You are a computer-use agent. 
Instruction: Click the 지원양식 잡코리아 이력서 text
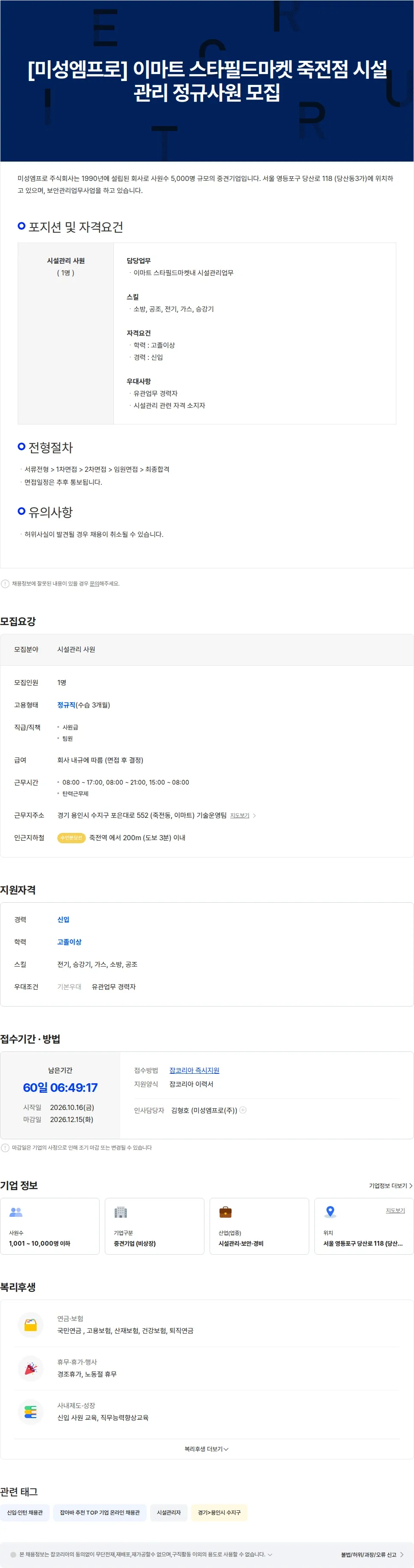191,1084
